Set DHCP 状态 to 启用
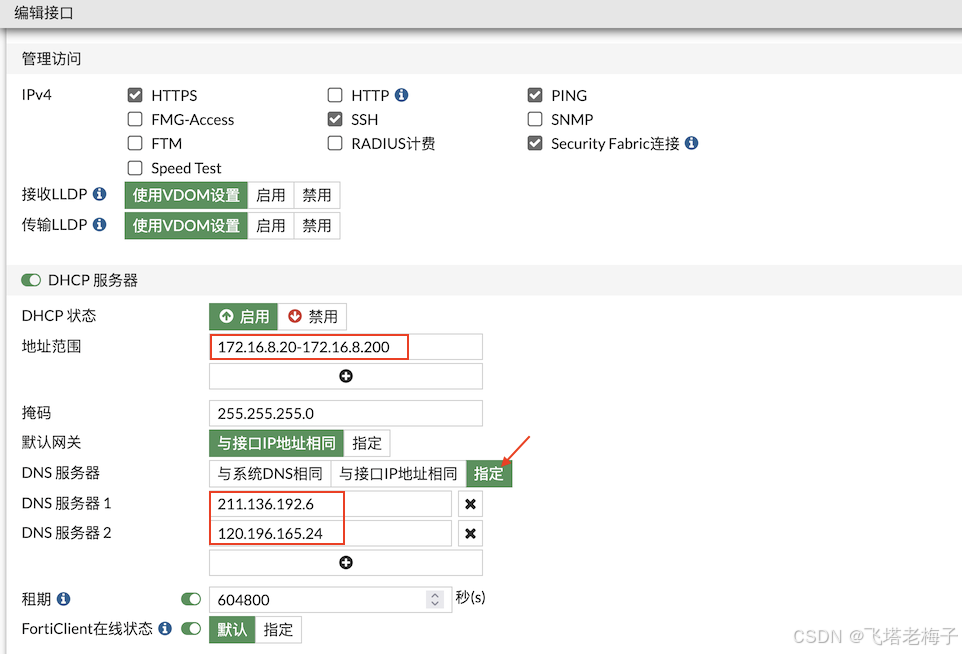Screen dimensions: 962x654 pyautogui.click(x=244, y=317)
